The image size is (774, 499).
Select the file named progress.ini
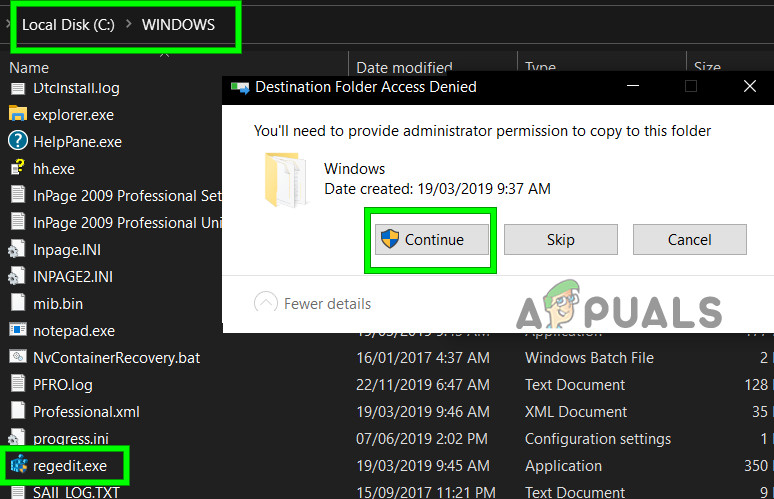[x=71, y=438]
